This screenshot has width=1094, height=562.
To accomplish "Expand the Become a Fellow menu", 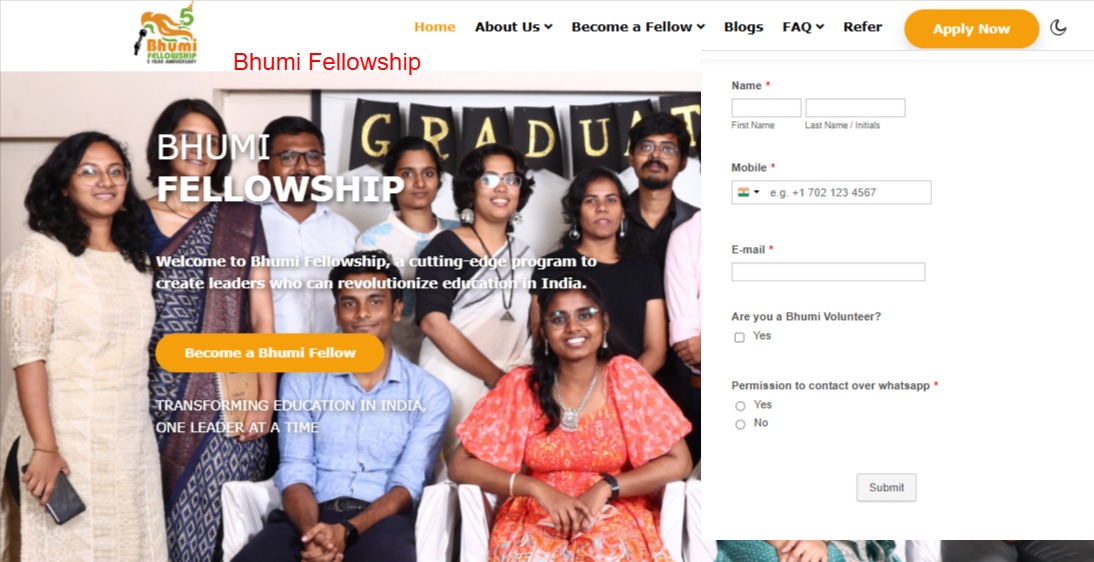I will [x=638, y=27].
